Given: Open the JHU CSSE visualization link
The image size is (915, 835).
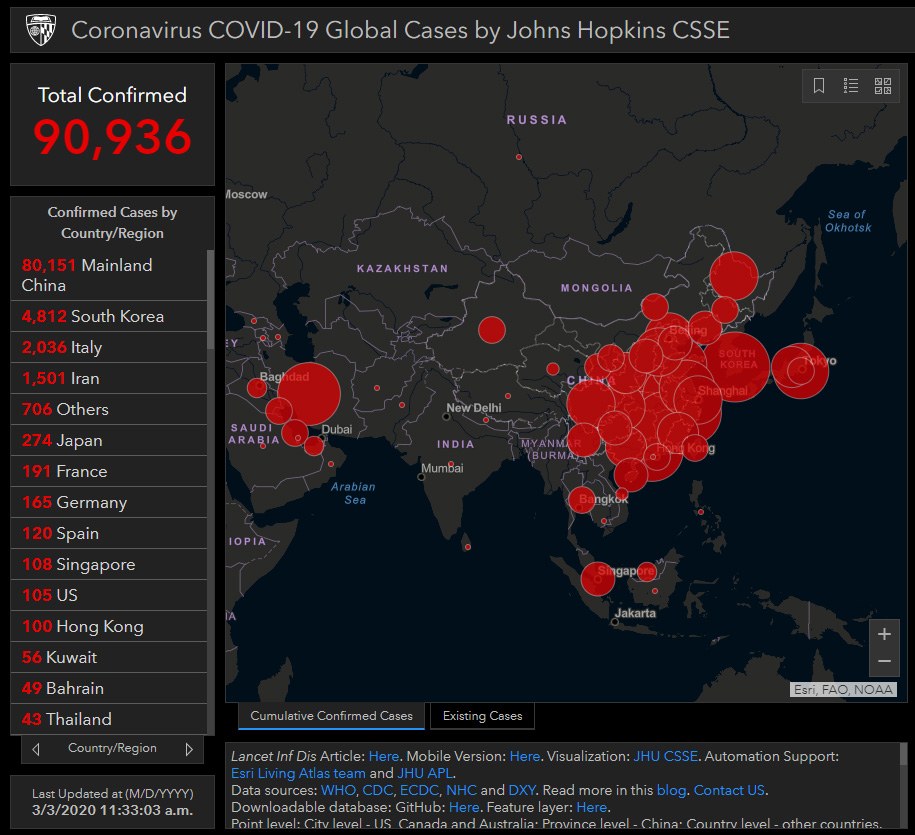Looking at the screenshot, I should coord(665,756).
